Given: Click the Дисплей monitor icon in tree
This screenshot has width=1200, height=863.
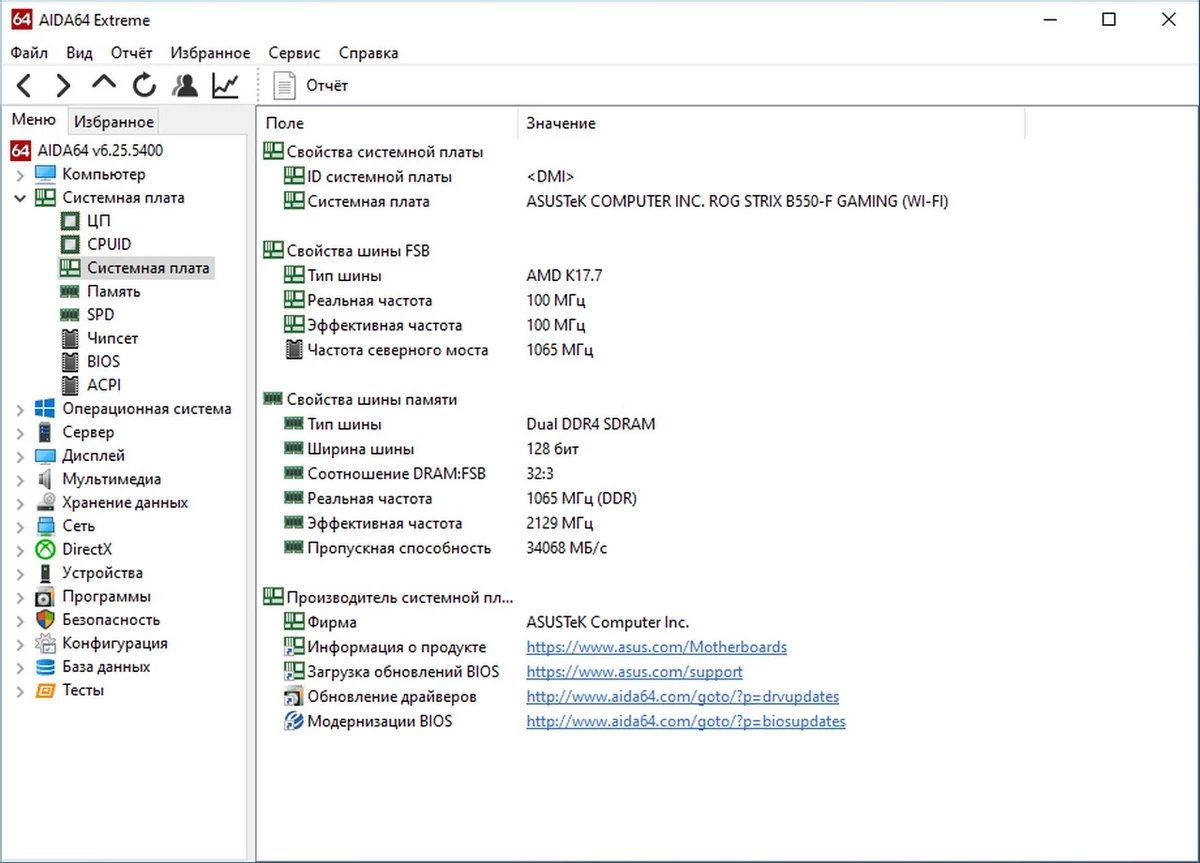Looking at the screenshot, I should click(x=45, y=456).
